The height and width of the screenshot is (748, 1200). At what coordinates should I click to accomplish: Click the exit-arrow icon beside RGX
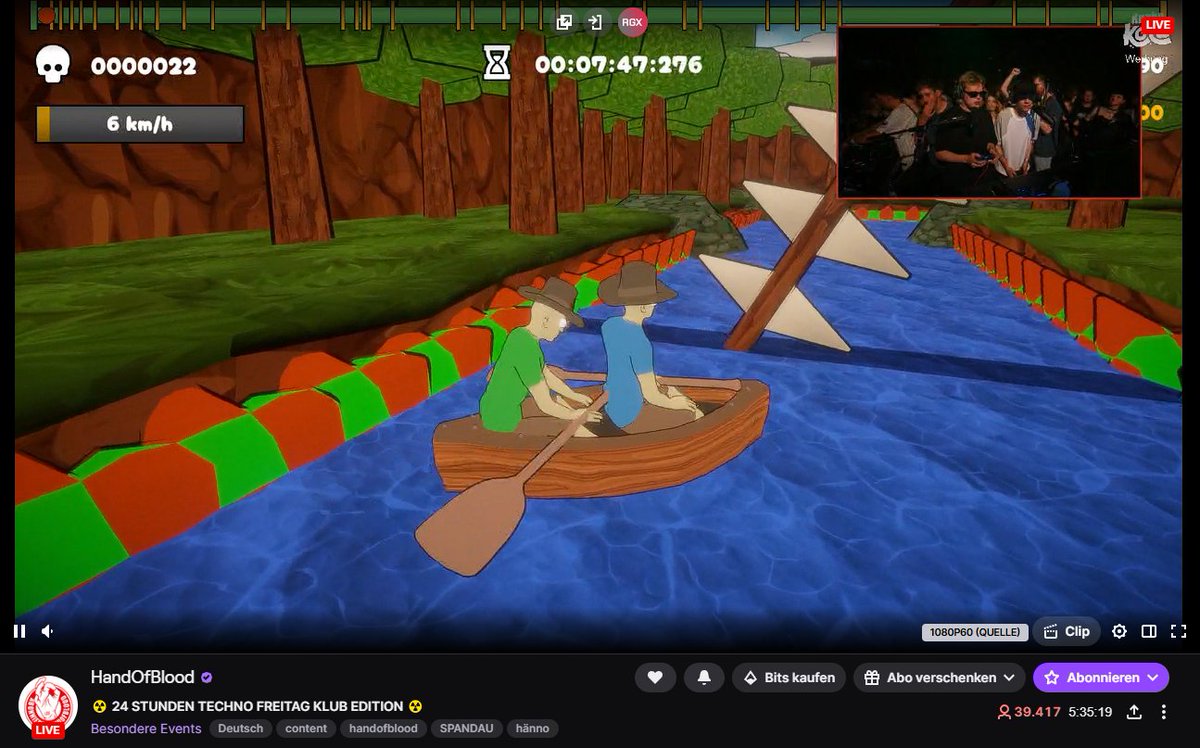pos(596,22)
